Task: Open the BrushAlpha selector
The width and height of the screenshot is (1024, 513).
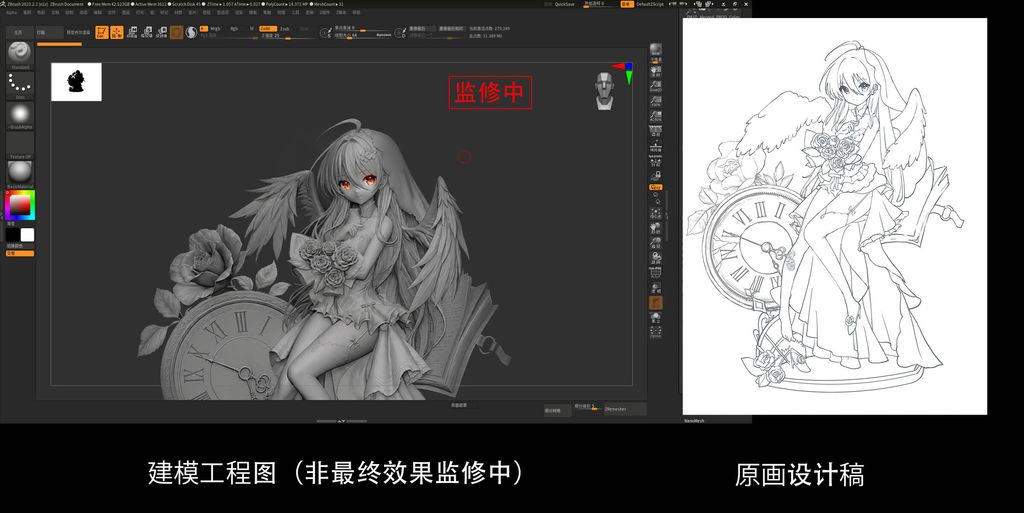Action: (20, 114)
